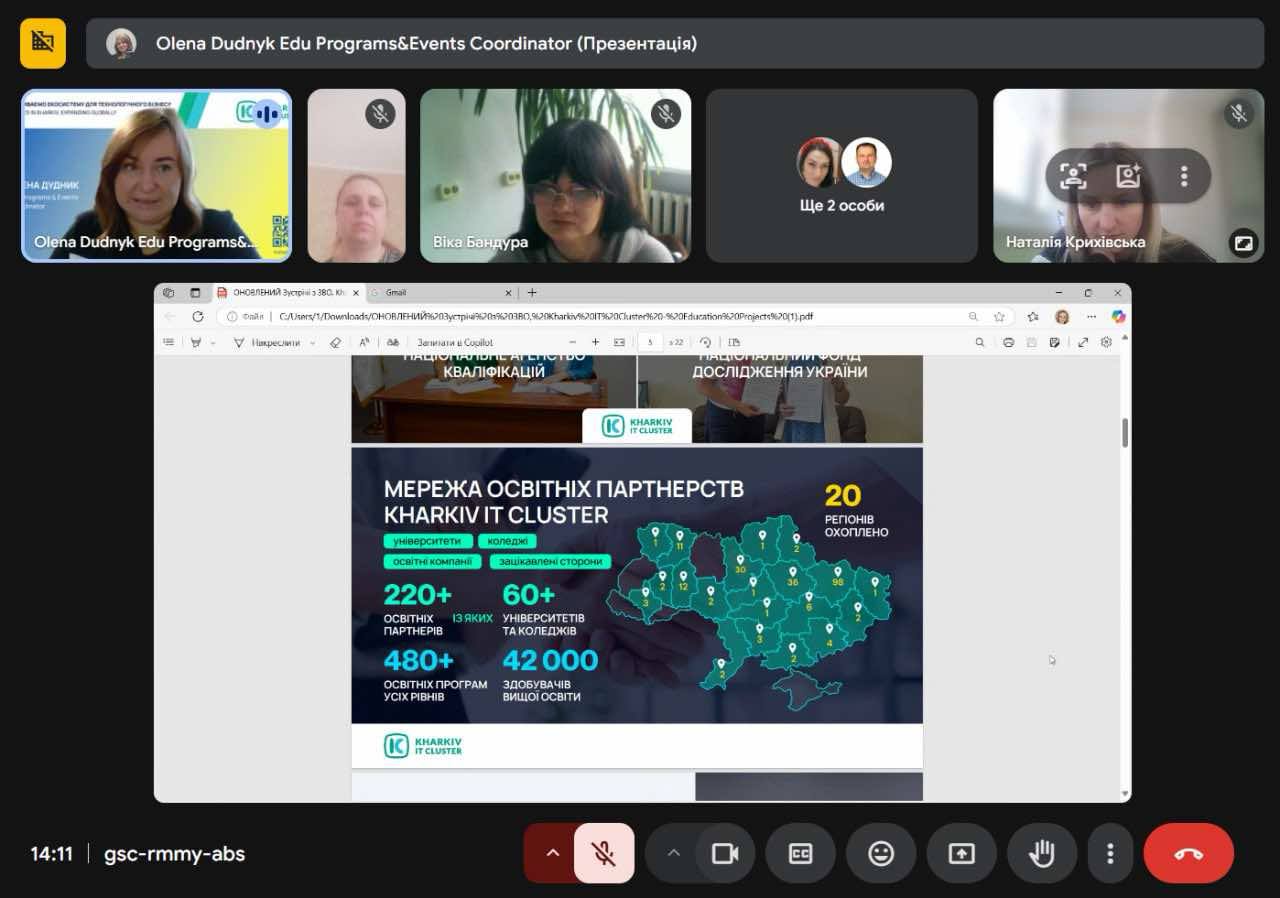Click the PDF vertical scrollbar thumb

coord(1125,433)
